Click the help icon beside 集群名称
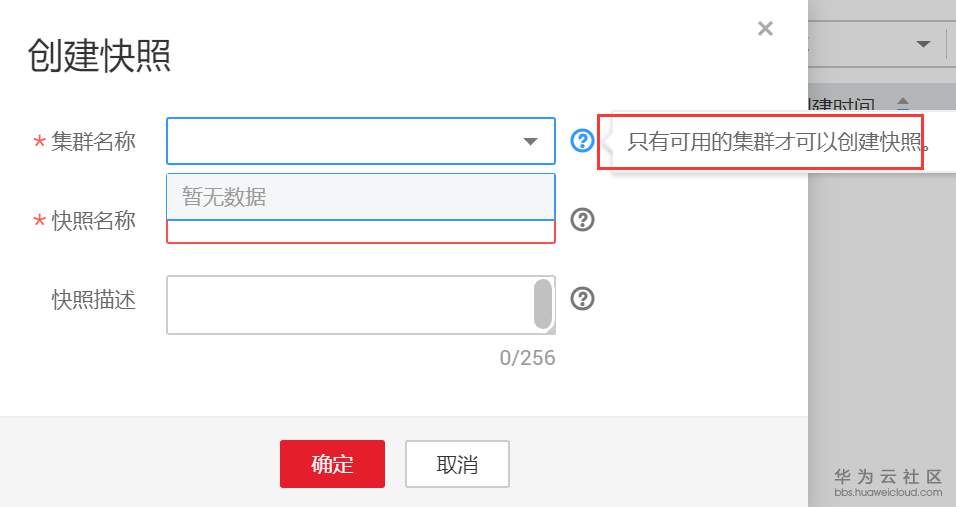This screenshot has height=507, width=956. pyautogui.click(x=582, y=141)
